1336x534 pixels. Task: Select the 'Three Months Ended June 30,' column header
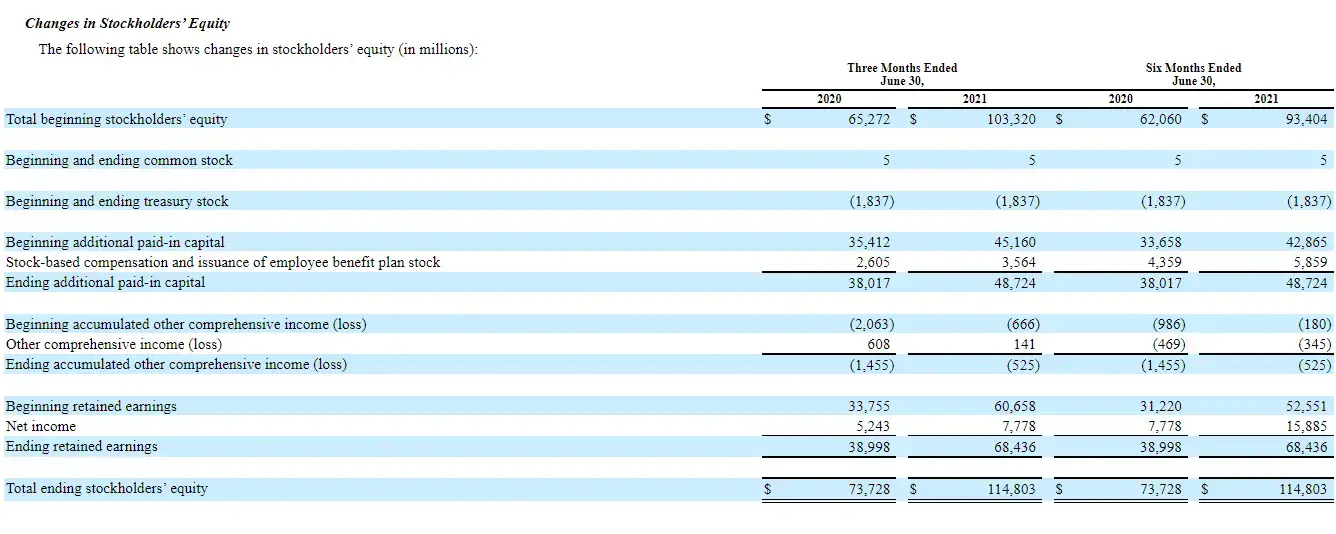[902, 74]
